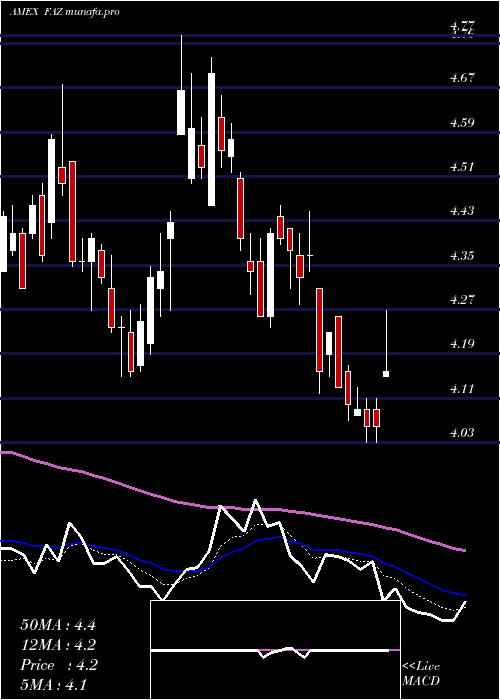Click the 50MA : 4.4 legend text

click(58, 624)
